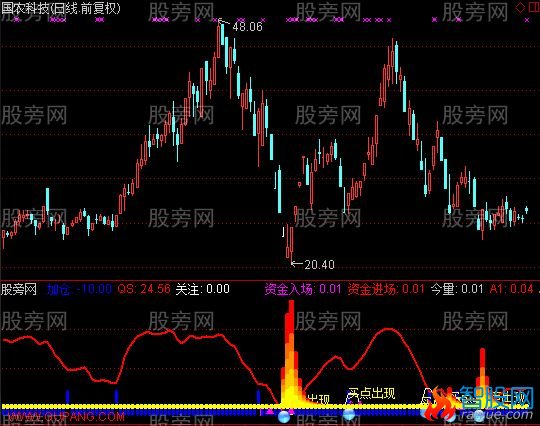Click the 20.40 low price label
Screen dimensions: 540x426
coord(319,264)
